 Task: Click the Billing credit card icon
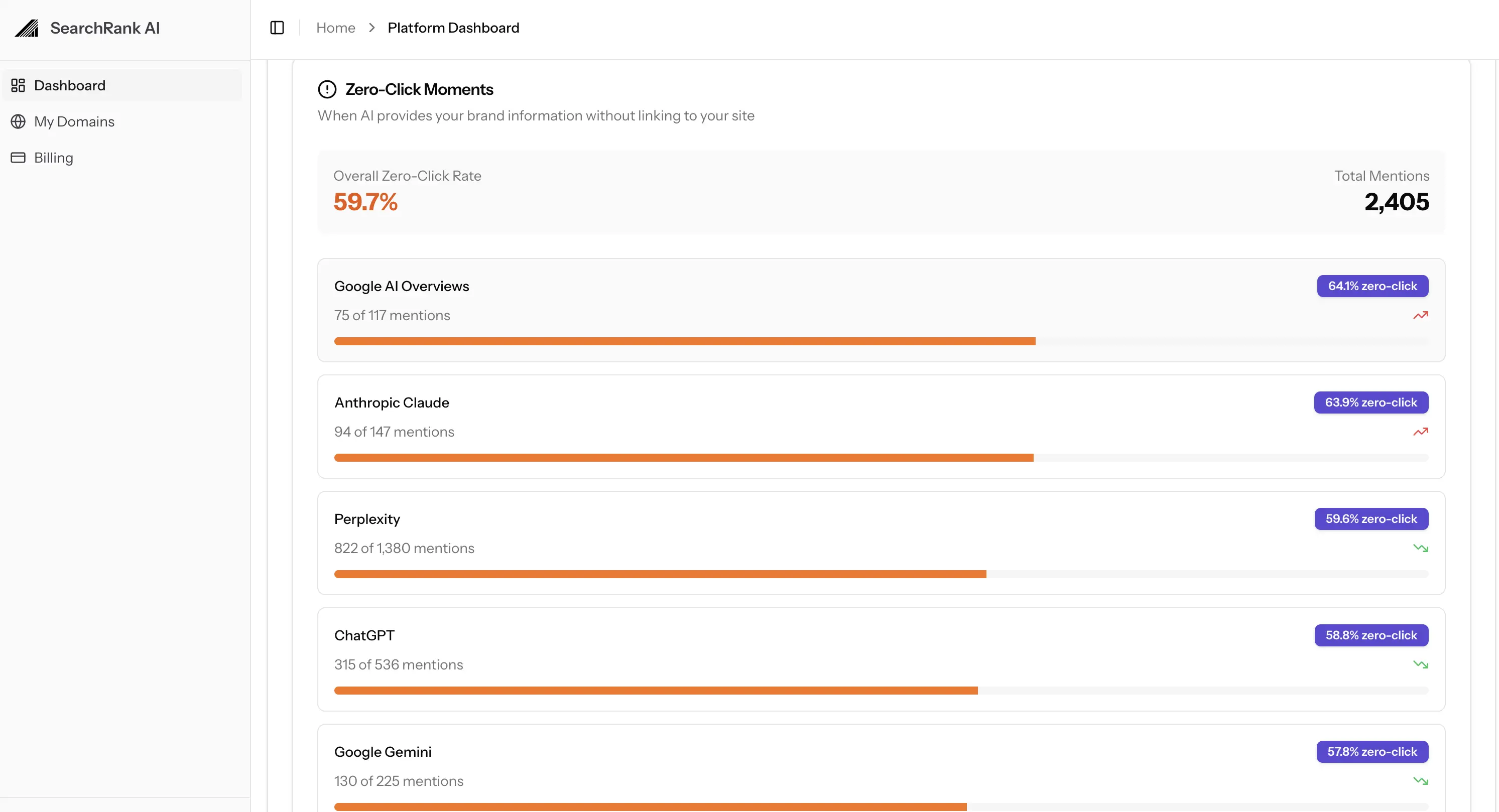(x=18, y=158)
